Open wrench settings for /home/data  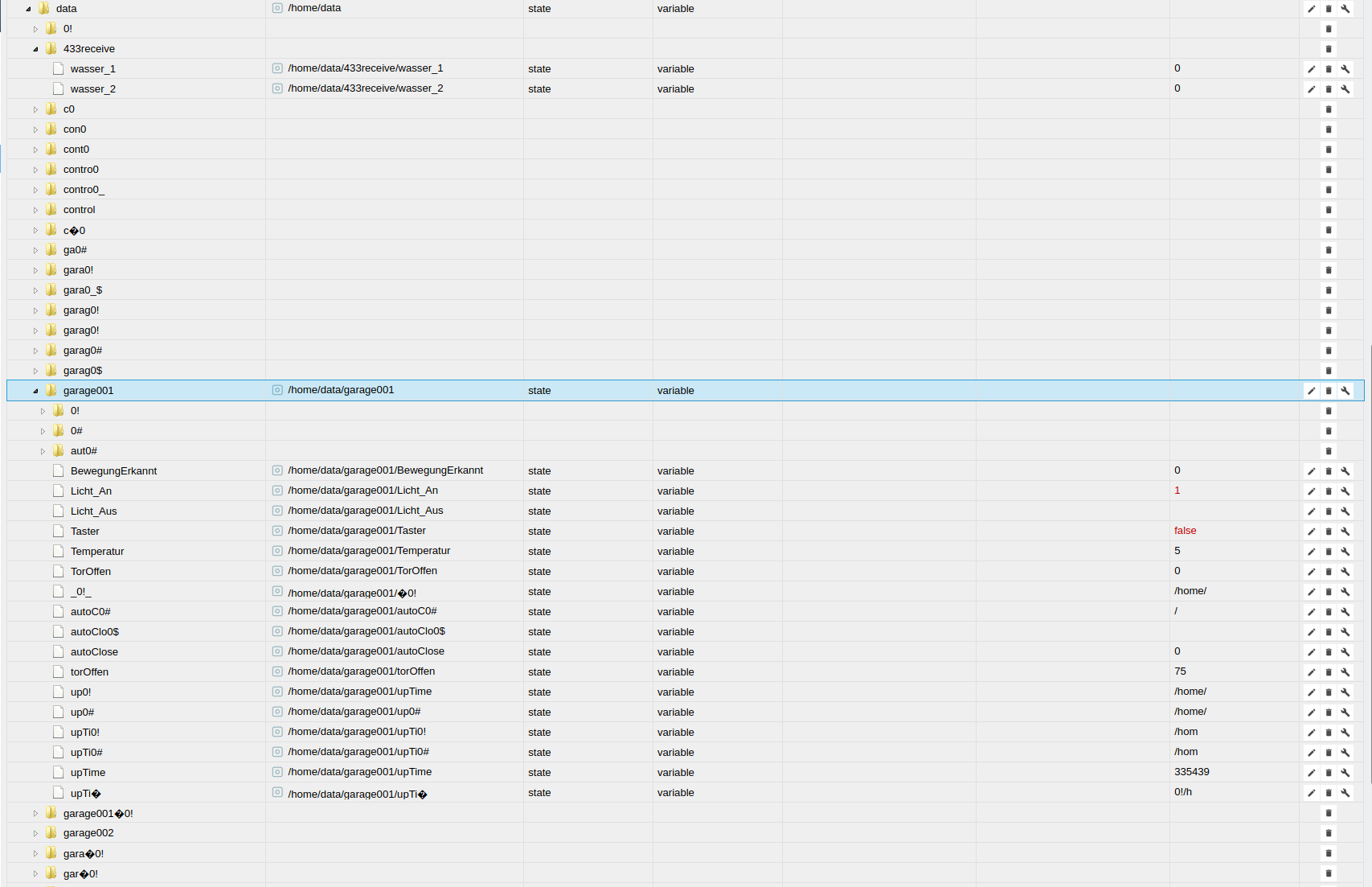click(x=1345, y=9)
